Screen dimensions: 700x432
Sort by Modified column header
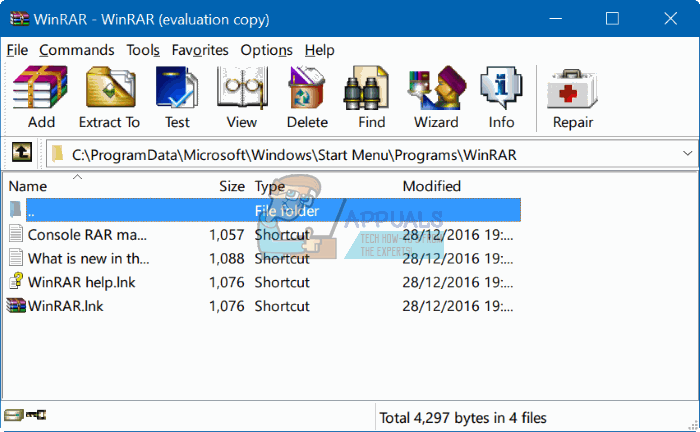[432, 186]
